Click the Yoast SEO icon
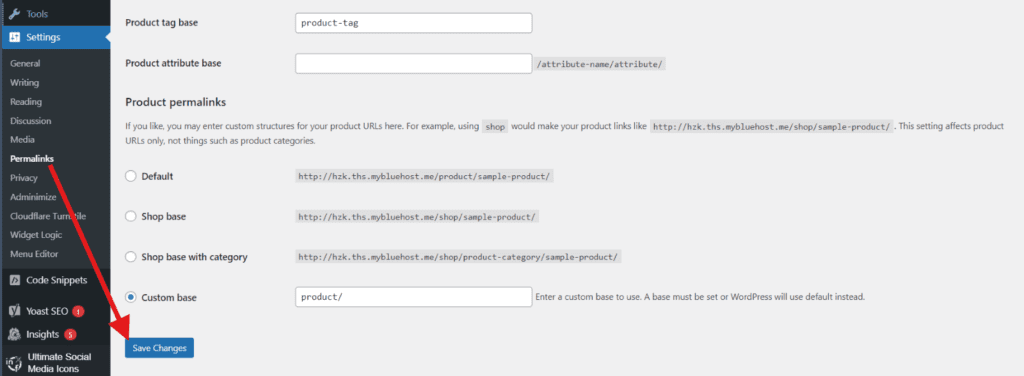This screenshot has width=1024, height=376. 14,311
